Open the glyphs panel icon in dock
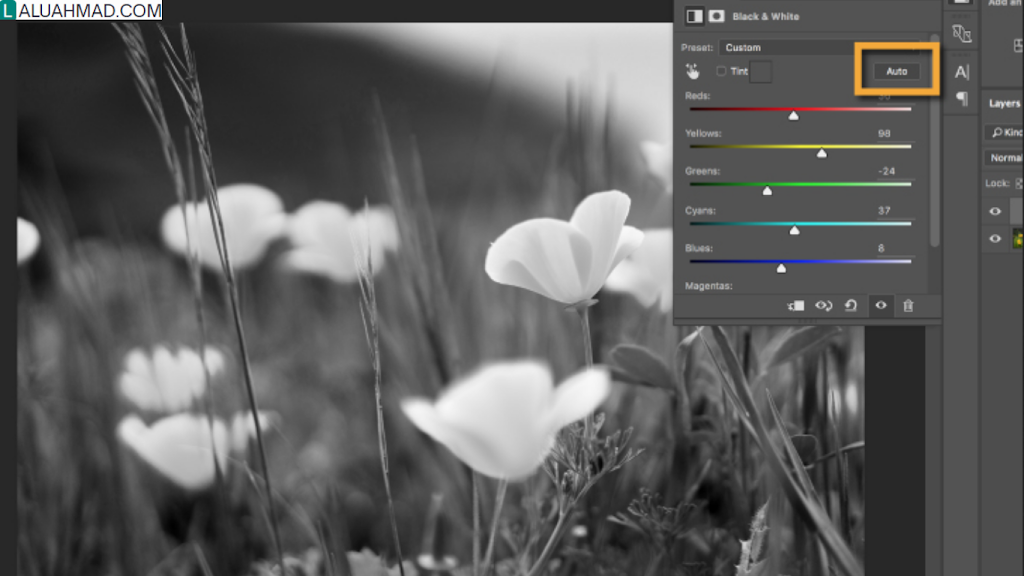1024x576 pixels. tap(962, 34)
